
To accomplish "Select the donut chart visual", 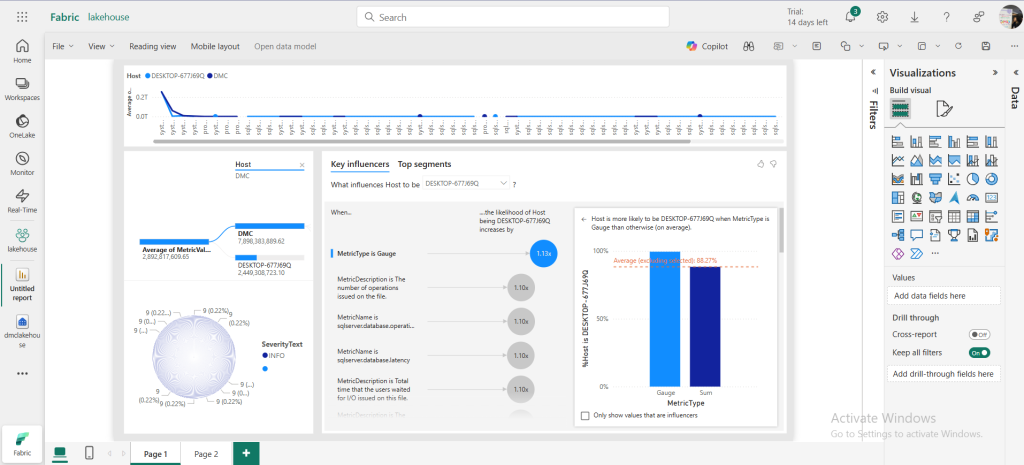I will pyautogui.click(x=991, y=178).
